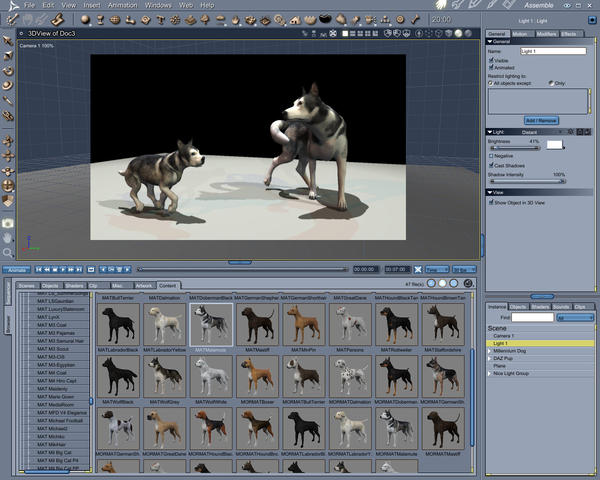Image resolution: width=600 pixels, height=480 pixels.
Task: Click the Add / Remove button
Action: tap(540, 120)
